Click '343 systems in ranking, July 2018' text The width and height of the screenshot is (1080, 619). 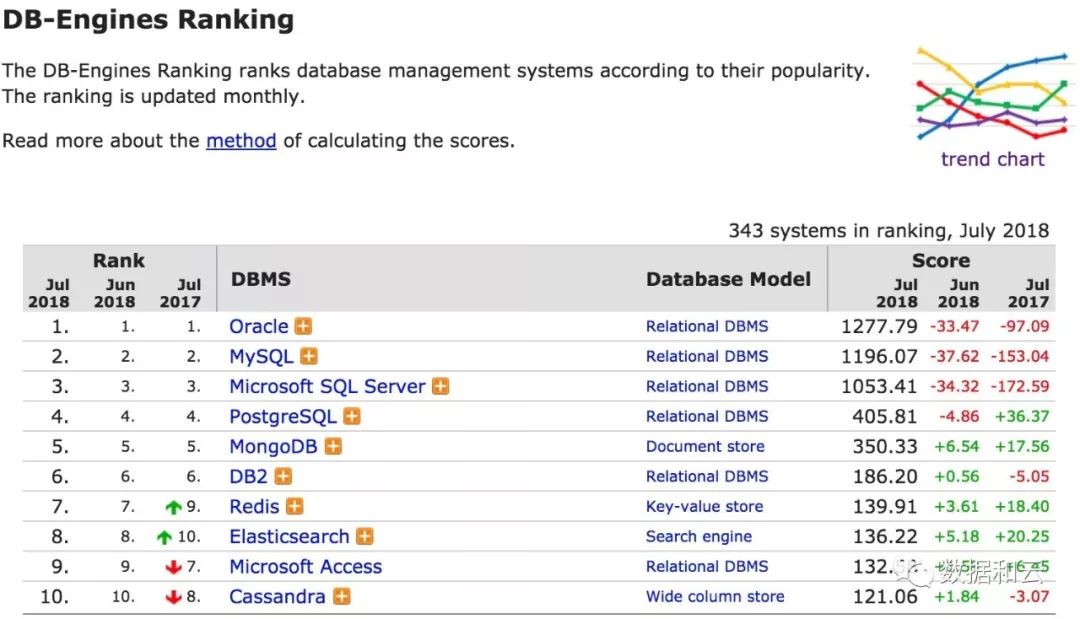[x=889, y=230]
